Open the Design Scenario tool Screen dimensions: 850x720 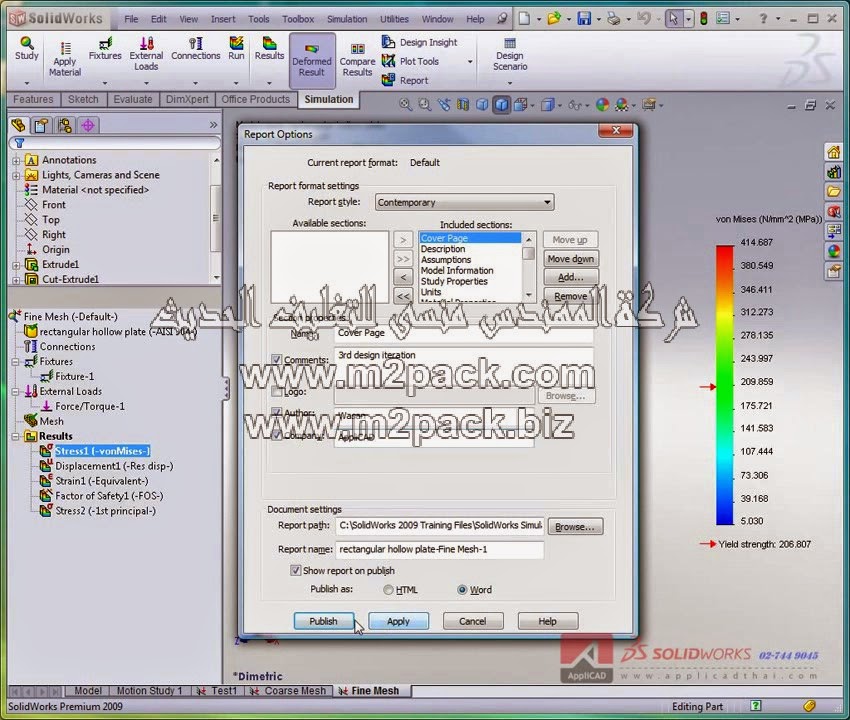pos(510,55)
